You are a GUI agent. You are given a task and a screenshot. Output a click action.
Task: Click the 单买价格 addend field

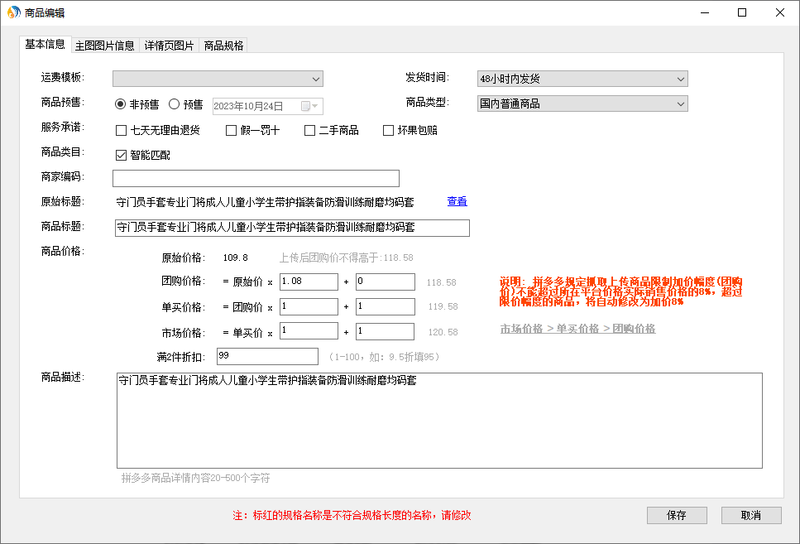point(385,307)
